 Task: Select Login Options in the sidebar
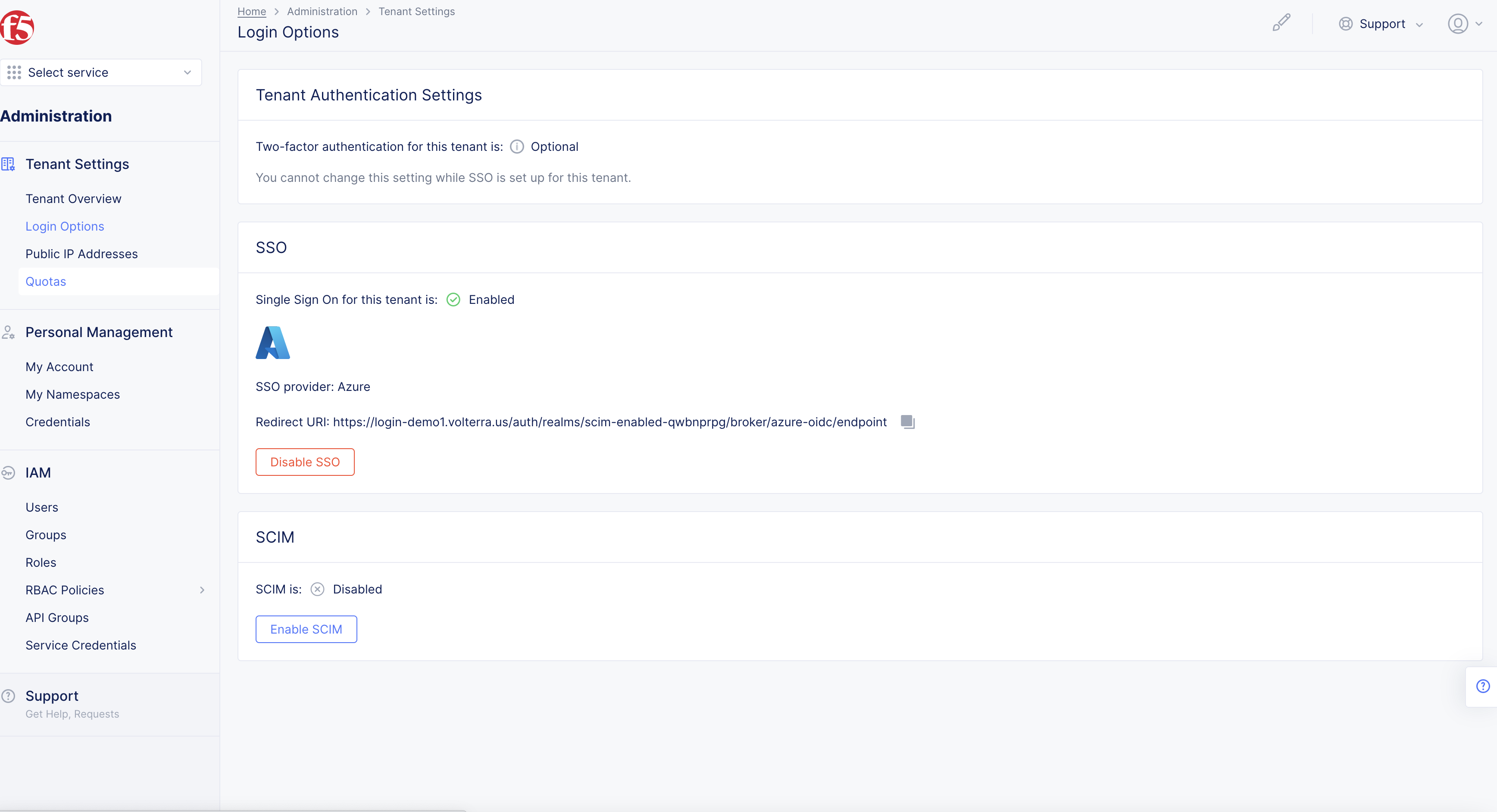(x=65, y=226)
